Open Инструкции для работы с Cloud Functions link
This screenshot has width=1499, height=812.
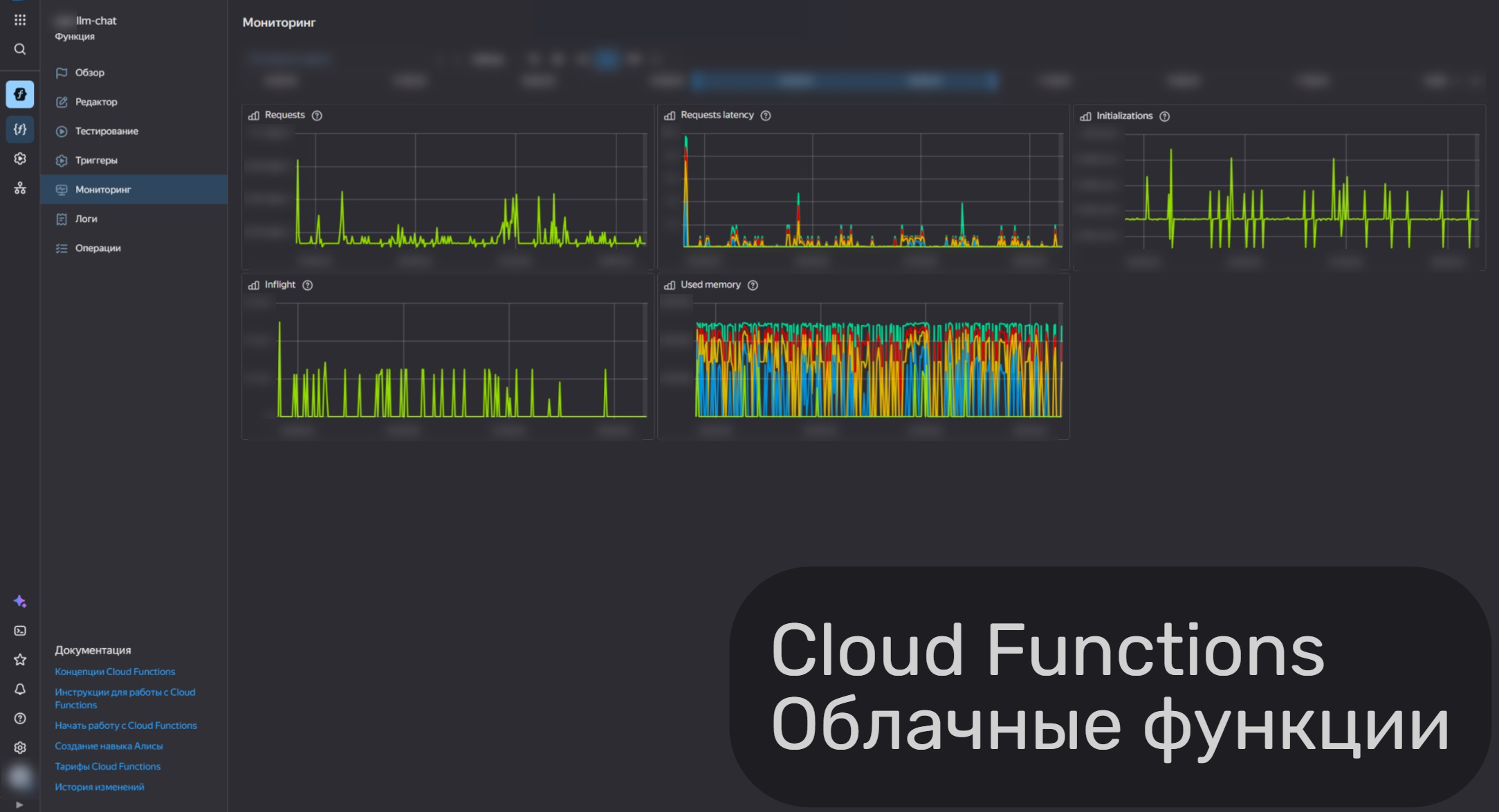(x=125, y=699)
